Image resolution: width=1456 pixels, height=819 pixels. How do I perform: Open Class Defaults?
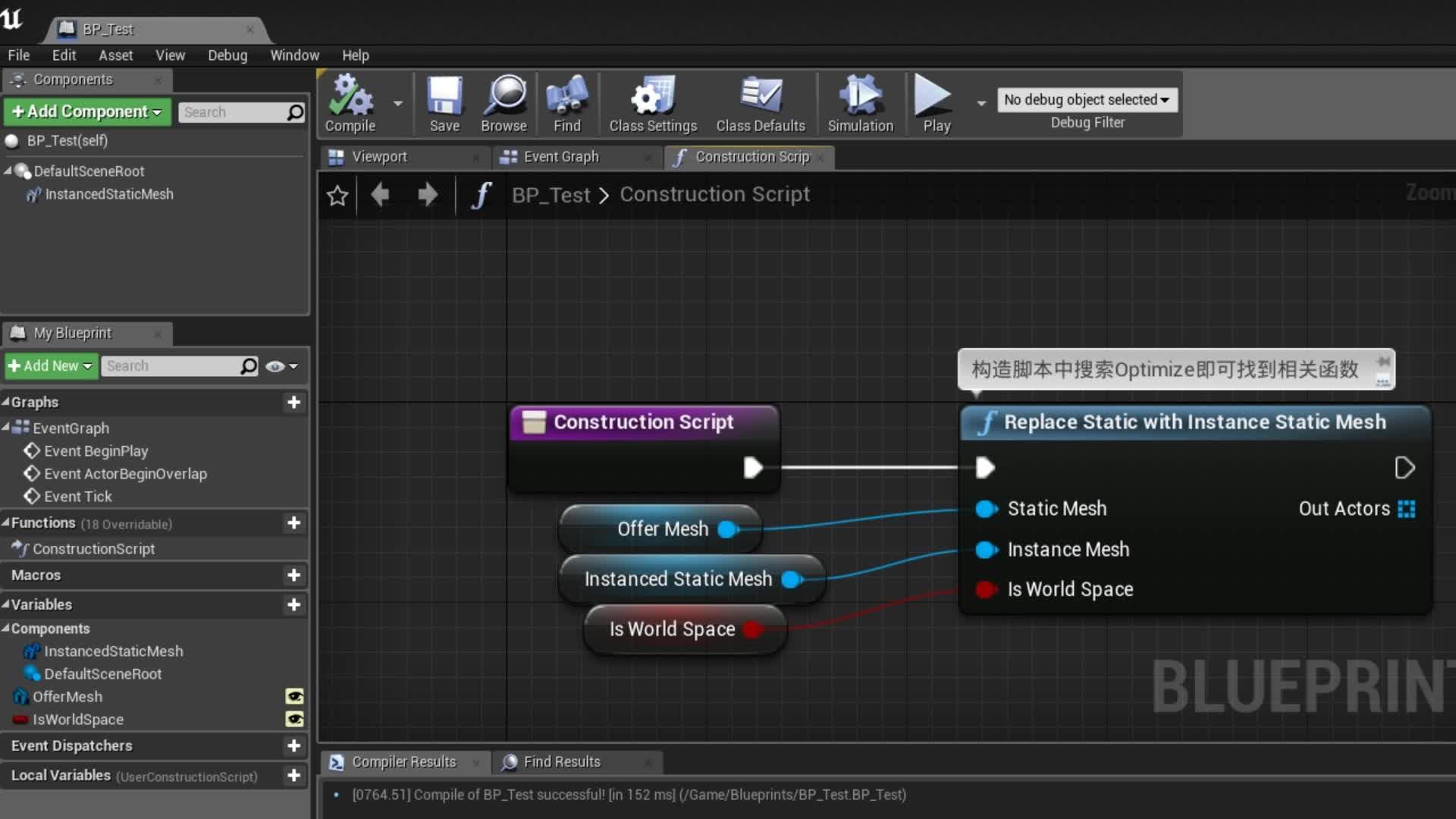point(761,103)
